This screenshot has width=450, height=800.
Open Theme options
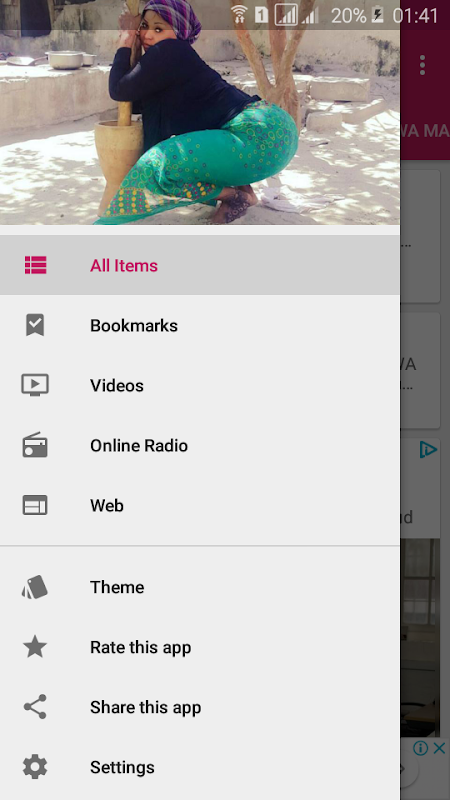coord(200,587)
